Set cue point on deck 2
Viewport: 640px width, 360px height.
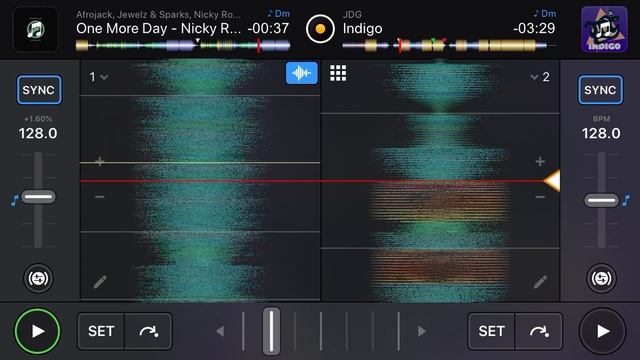coord(491,331)
